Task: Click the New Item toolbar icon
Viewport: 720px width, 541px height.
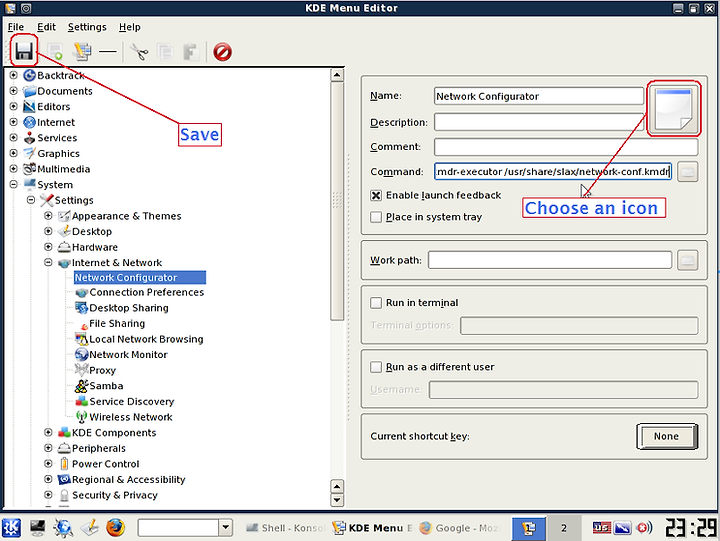Action: coord(55,51)
